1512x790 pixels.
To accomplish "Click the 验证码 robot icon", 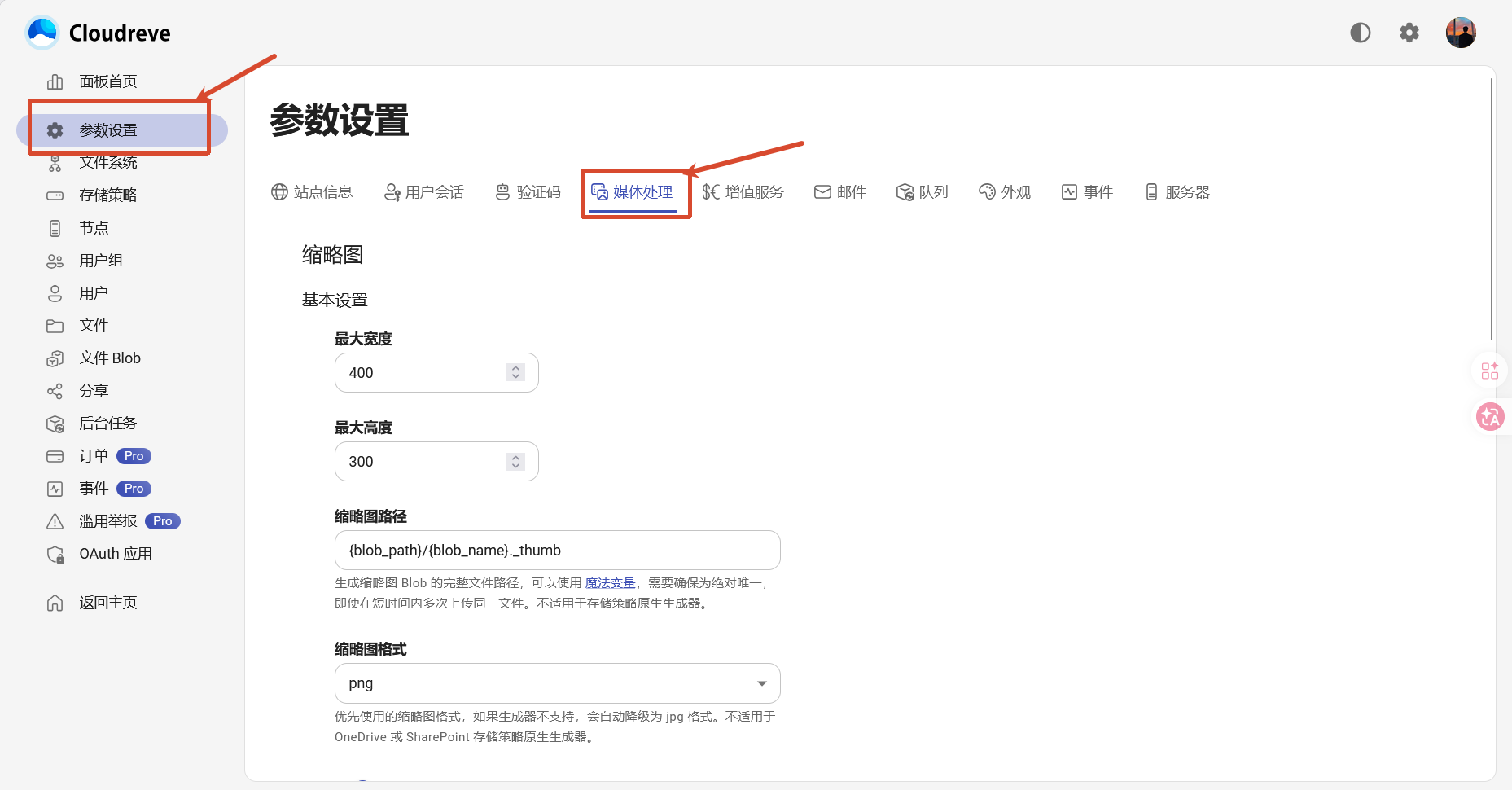I will 503,192.
